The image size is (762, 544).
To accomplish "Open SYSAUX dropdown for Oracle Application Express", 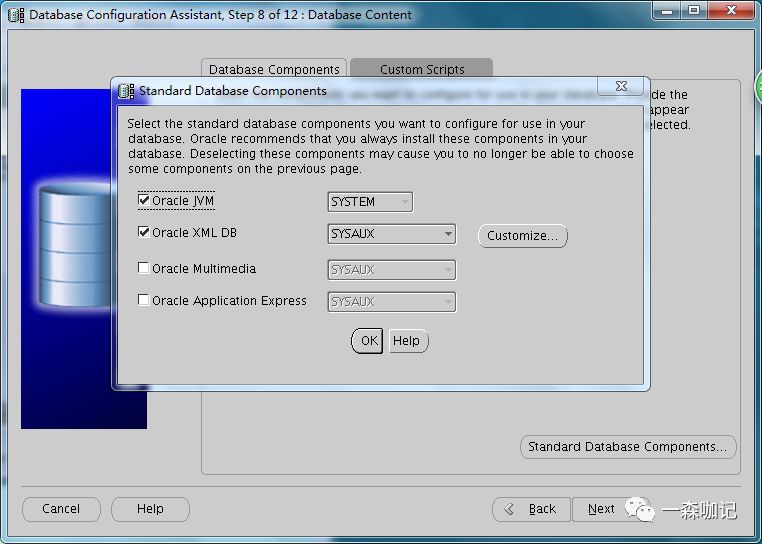I will coord(392,302).
